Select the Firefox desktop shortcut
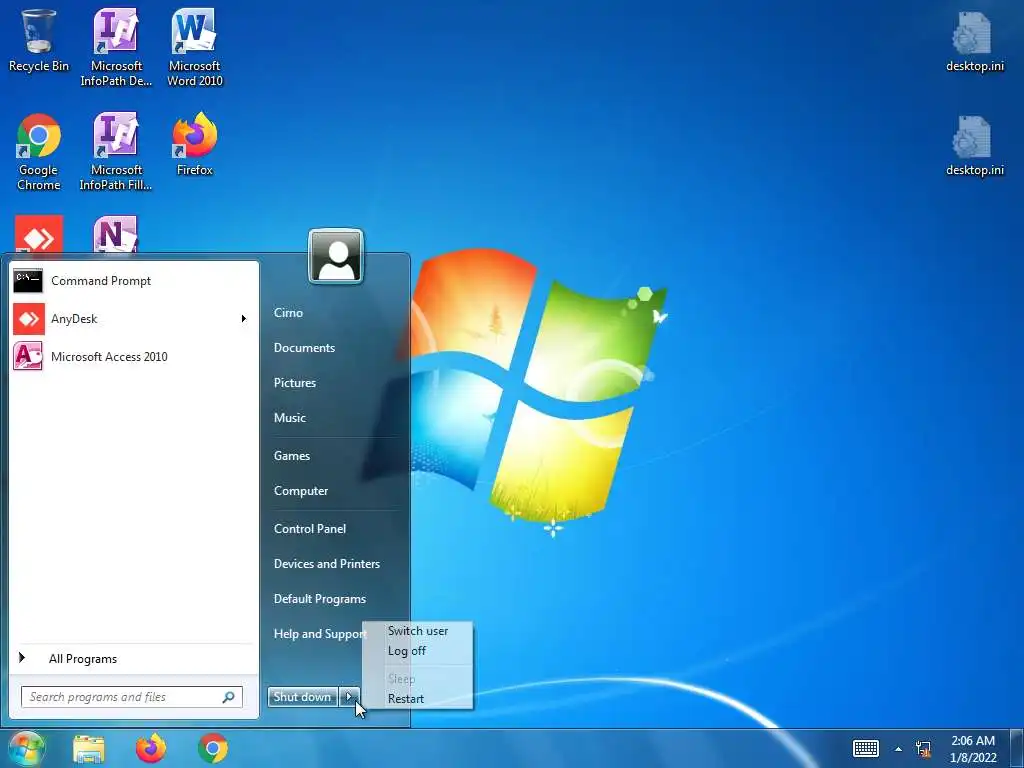Viewport: 1024px width, 768px height. tap(194, 144)
